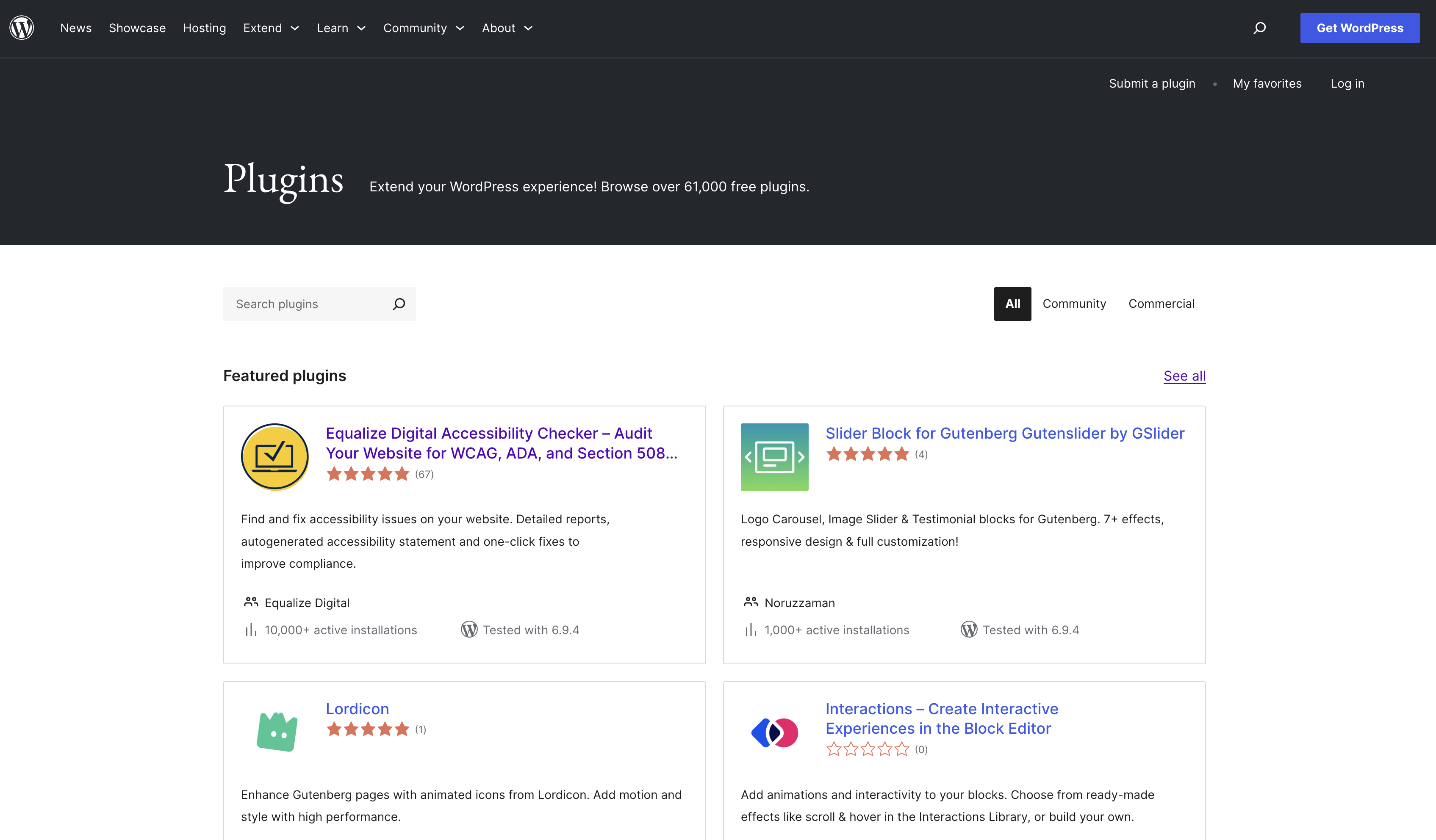Click the author icon beside Equalize Digital
Viewport: 1436px width, 840px height.
pyautogui.click(x=251, y=602)
